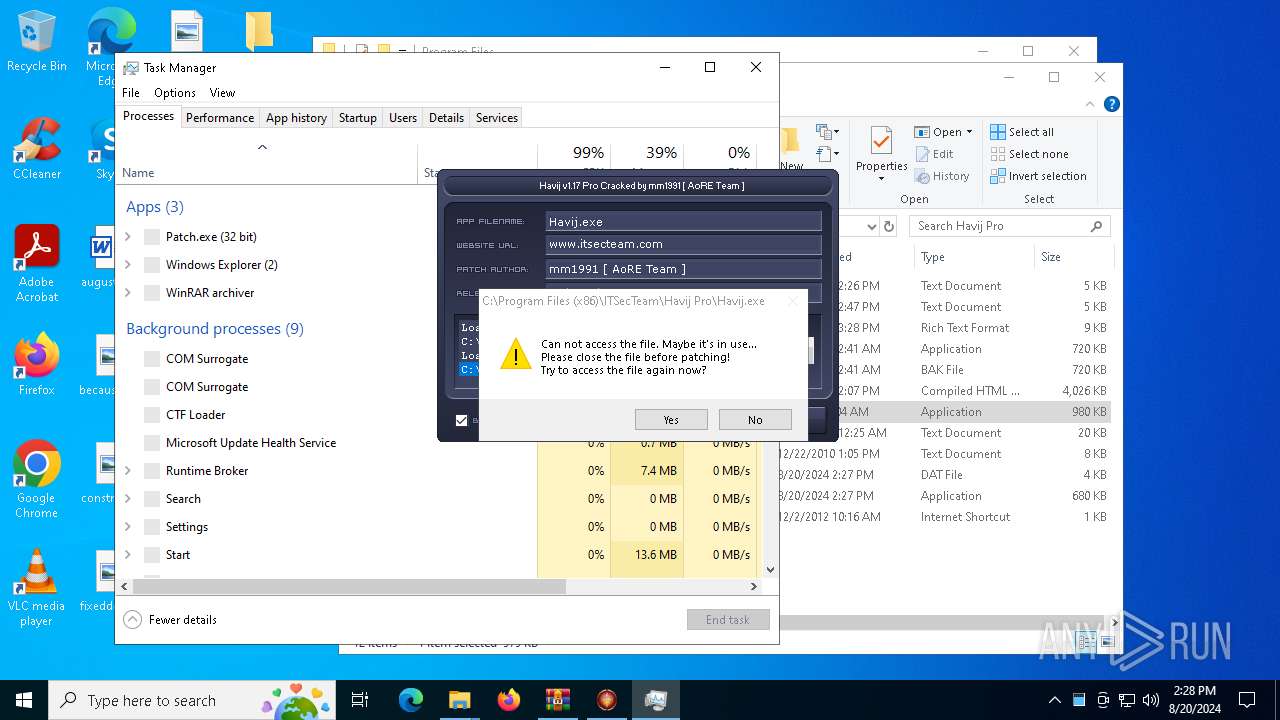The image size is (1280, 720).
Task: Show hidden system tray icons
Action: [x=1054, y=700]
